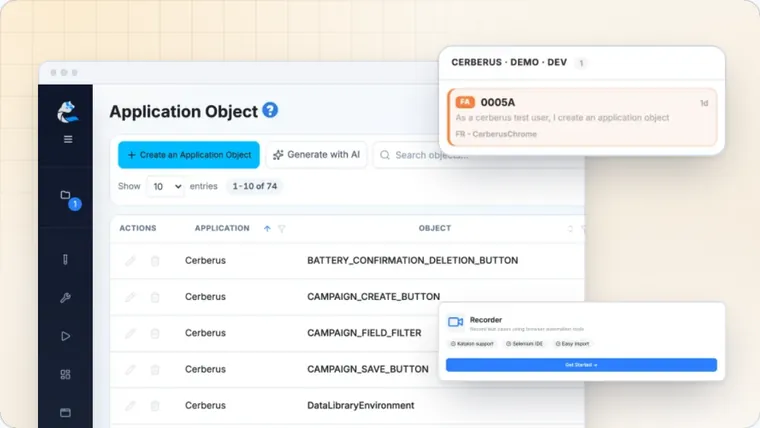Click Cerberus in the CAMPAIGN_SAVE_BUTTON row
The image size is (760, 428).
[x=205, y=369]
